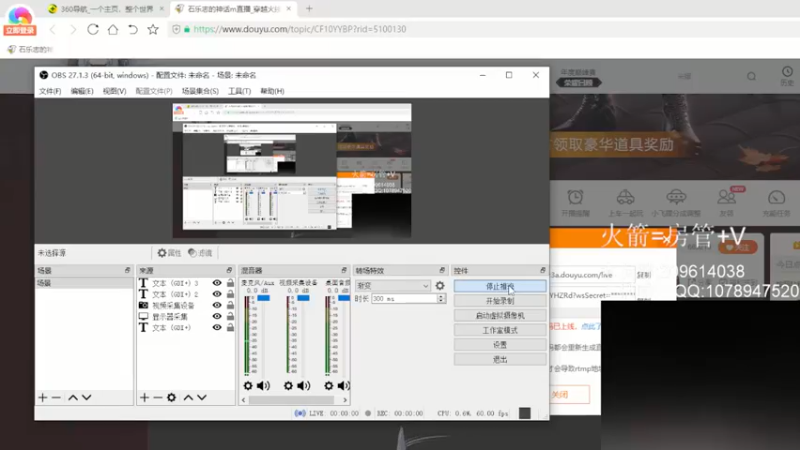Click the duration stepper on 300 ms field
Image resolution: width=800 pixels, height=450 pixels.
(x=441, y=298)
